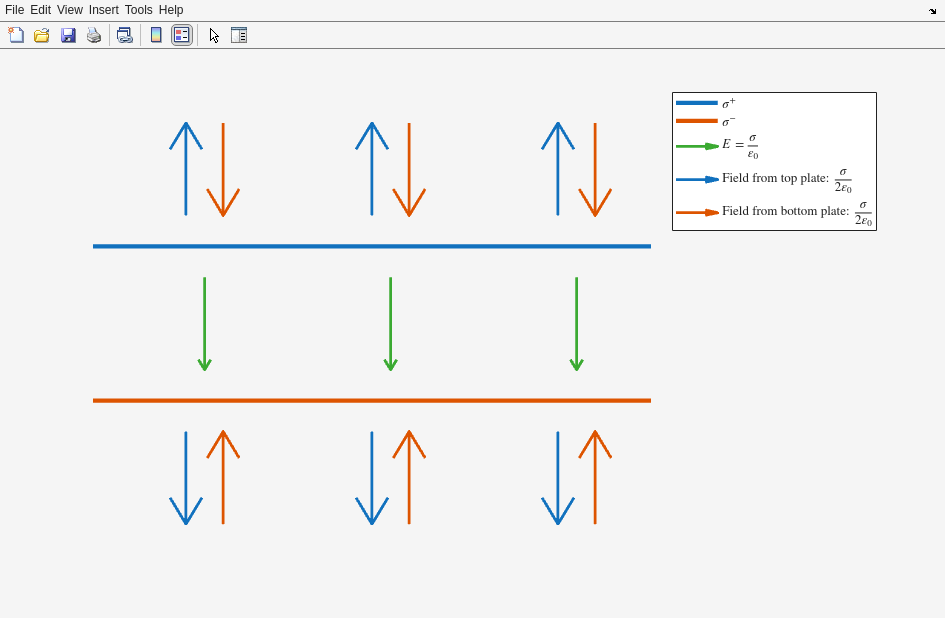Click the Link Plot icon

(124, 35)
